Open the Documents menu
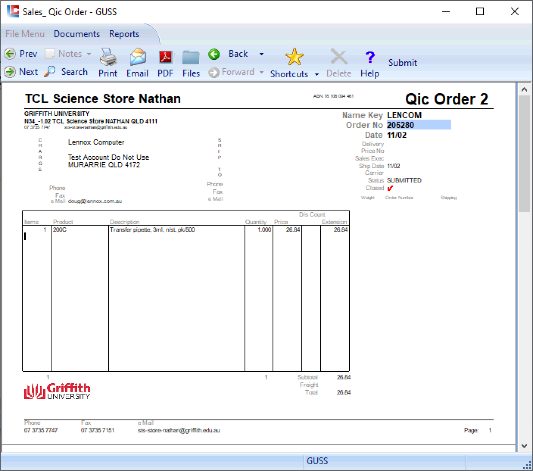This screenshot has height=471, width=533. coord(76,34)
